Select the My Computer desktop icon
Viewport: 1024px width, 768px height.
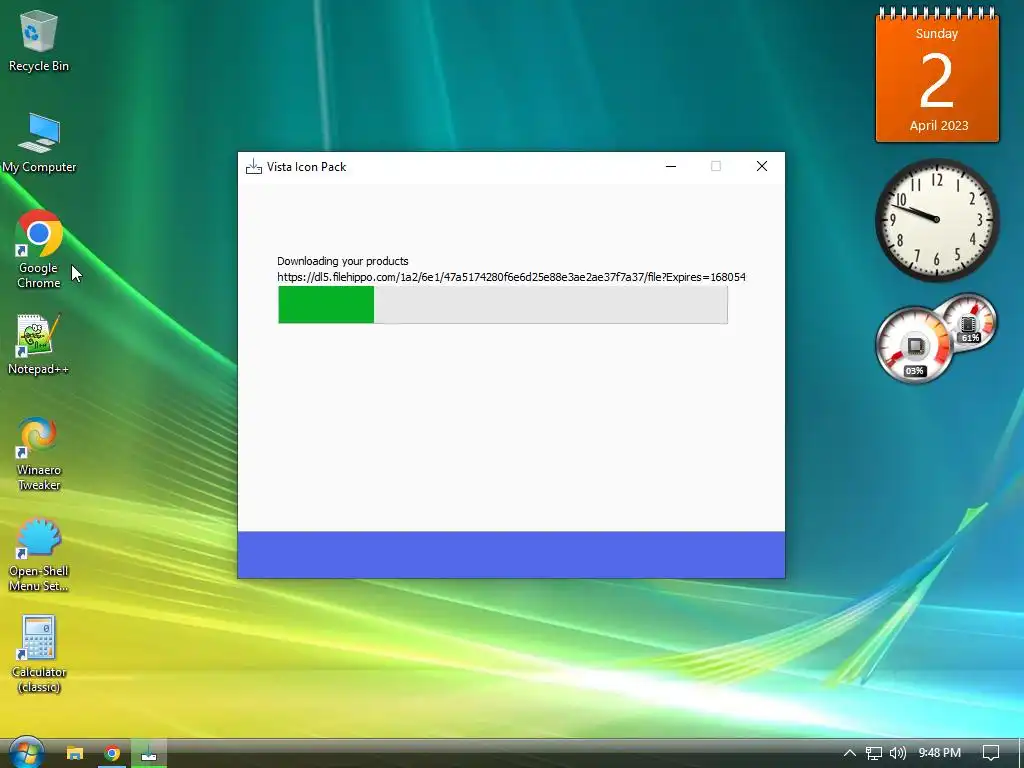(x=39, y=143)
